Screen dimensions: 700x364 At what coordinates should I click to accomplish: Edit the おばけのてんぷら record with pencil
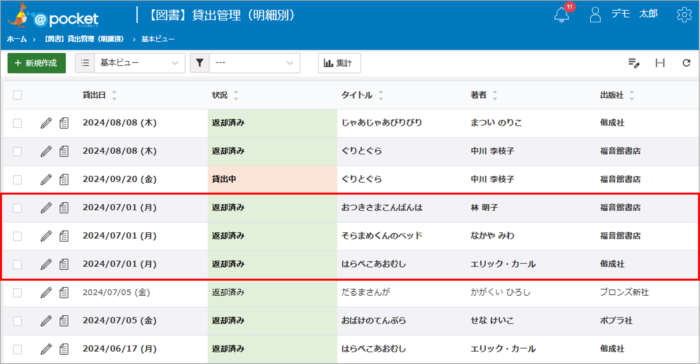(x=46, y=321)
